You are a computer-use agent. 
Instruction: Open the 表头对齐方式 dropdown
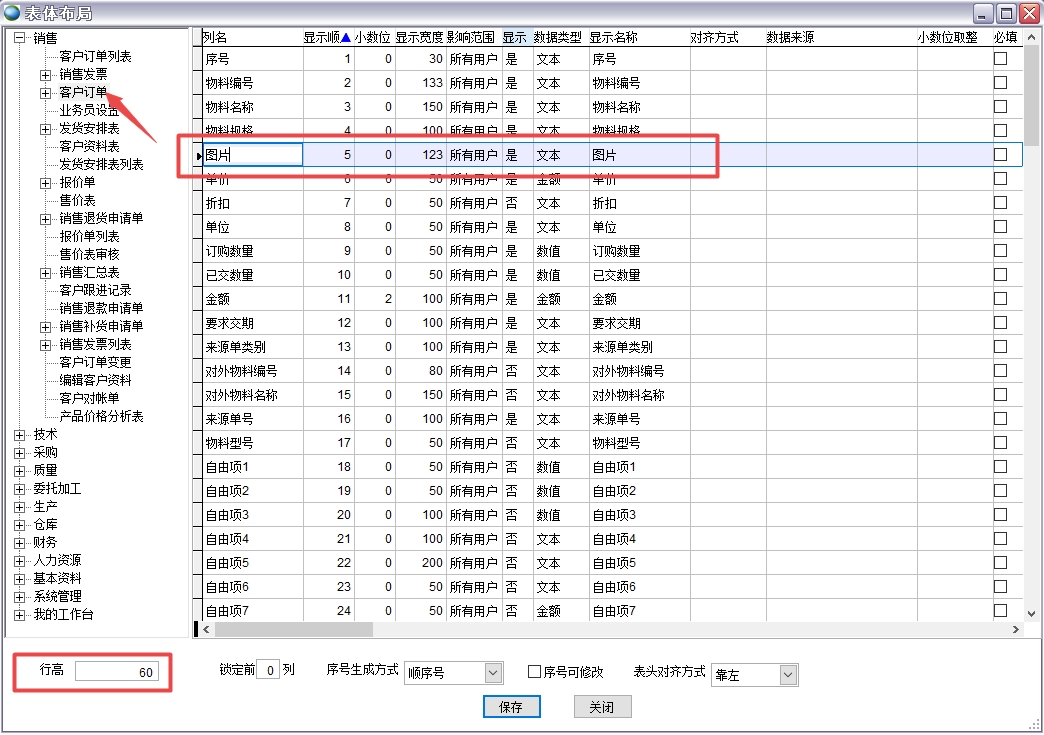coord(788,675)
